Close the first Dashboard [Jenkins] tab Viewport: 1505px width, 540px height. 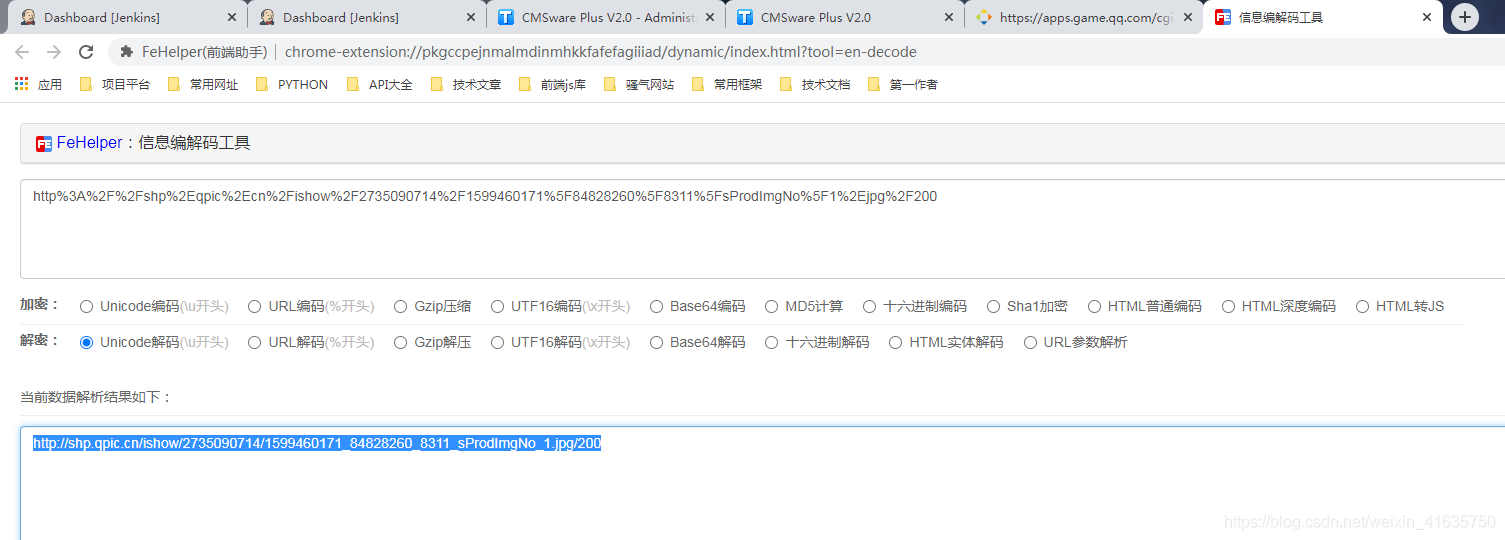pos(232,17)
